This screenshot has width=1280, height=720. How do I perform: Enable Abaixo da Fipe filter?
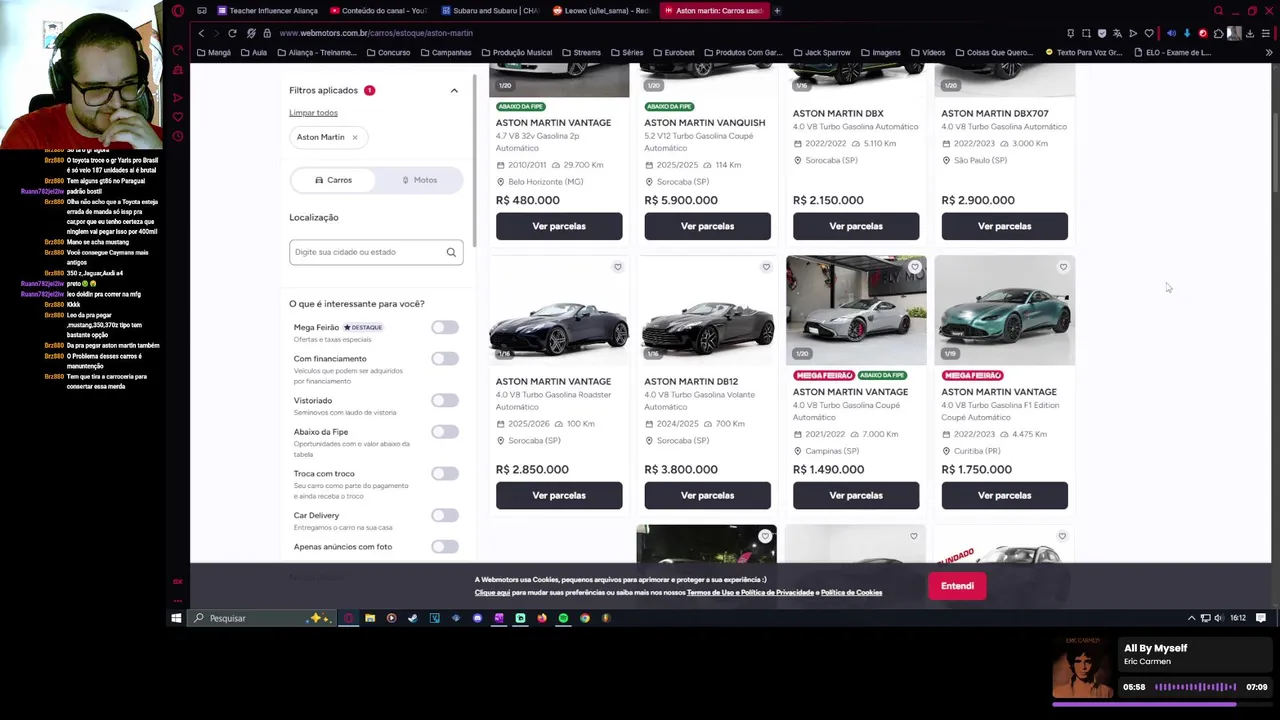click(x=445, y=432)
